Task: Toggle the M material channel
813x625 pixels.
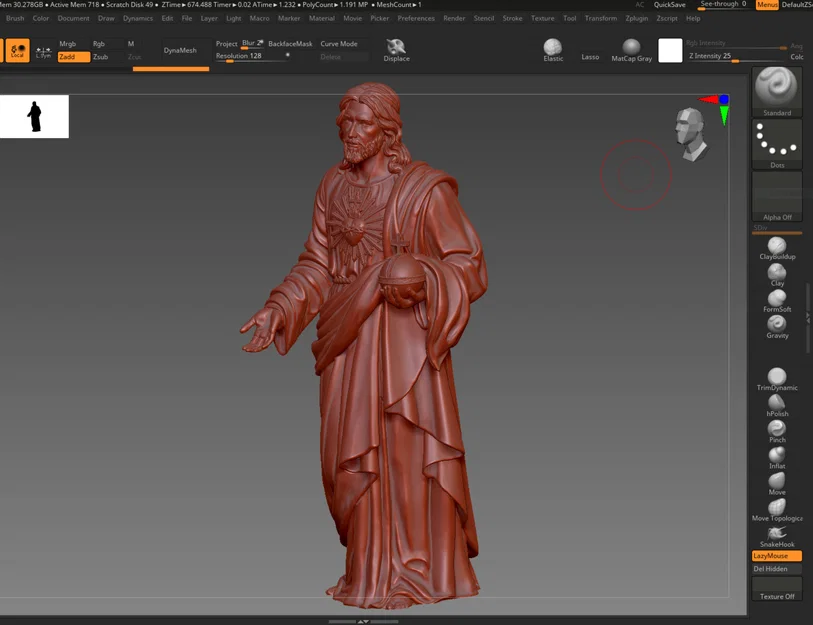Action: point(131,44)
